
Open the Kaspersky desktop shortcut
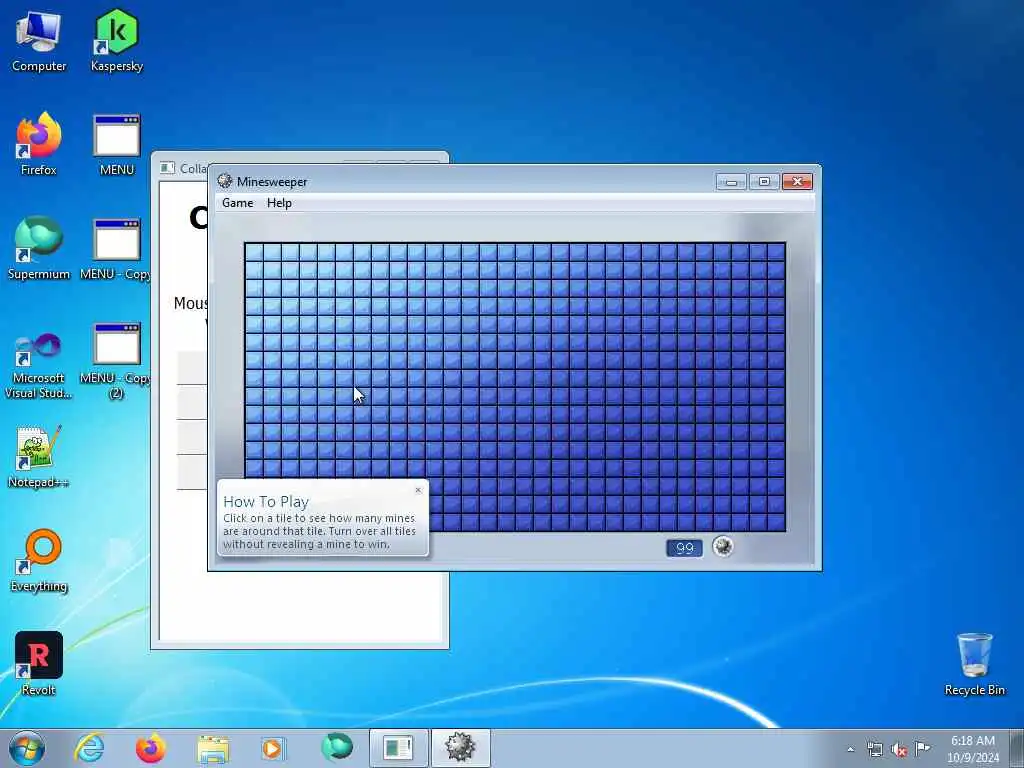[116, 41]
